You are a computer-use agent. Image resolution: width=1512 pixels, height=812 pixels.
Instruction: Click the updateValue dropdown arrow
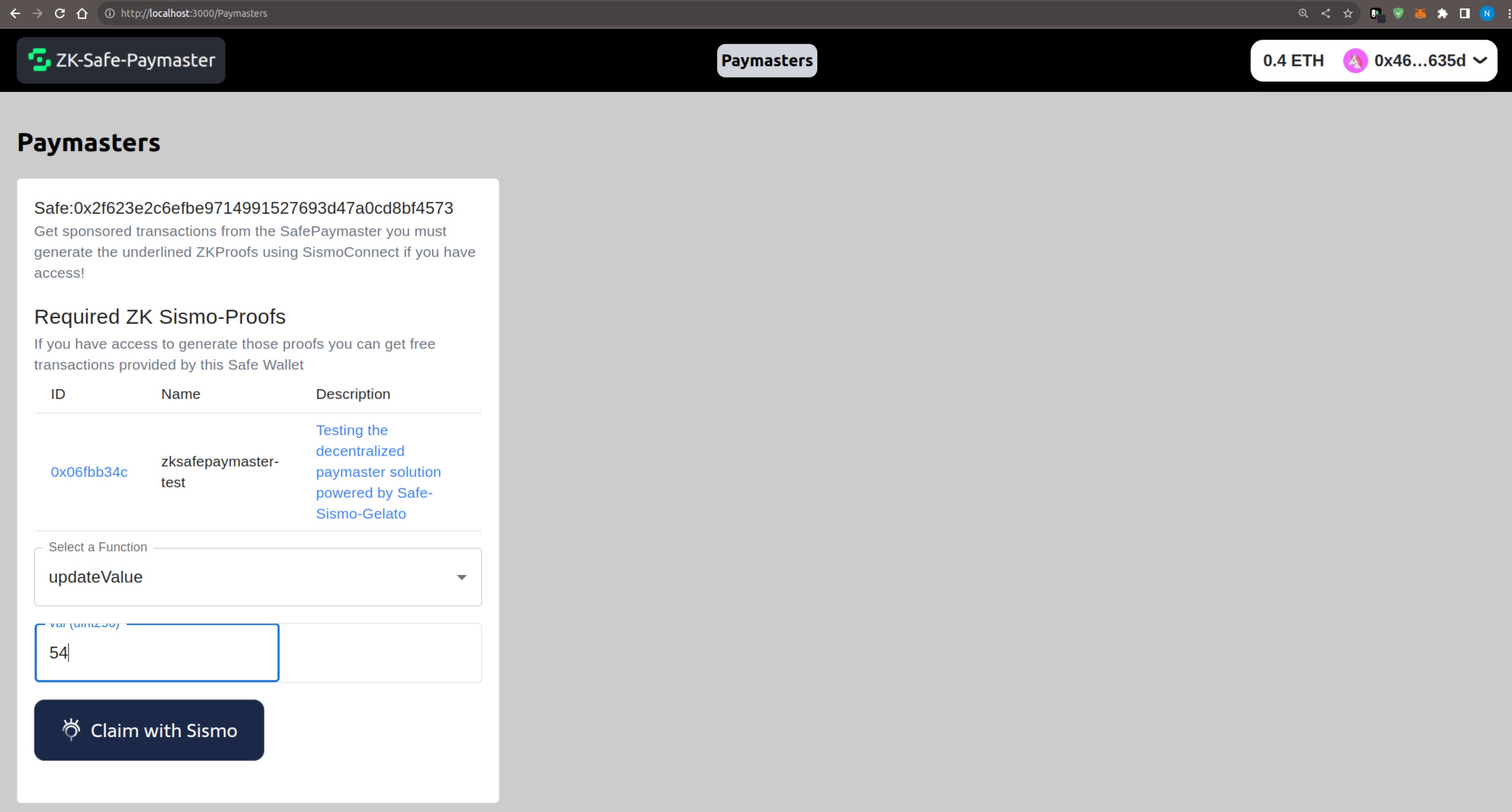(462, 577)
